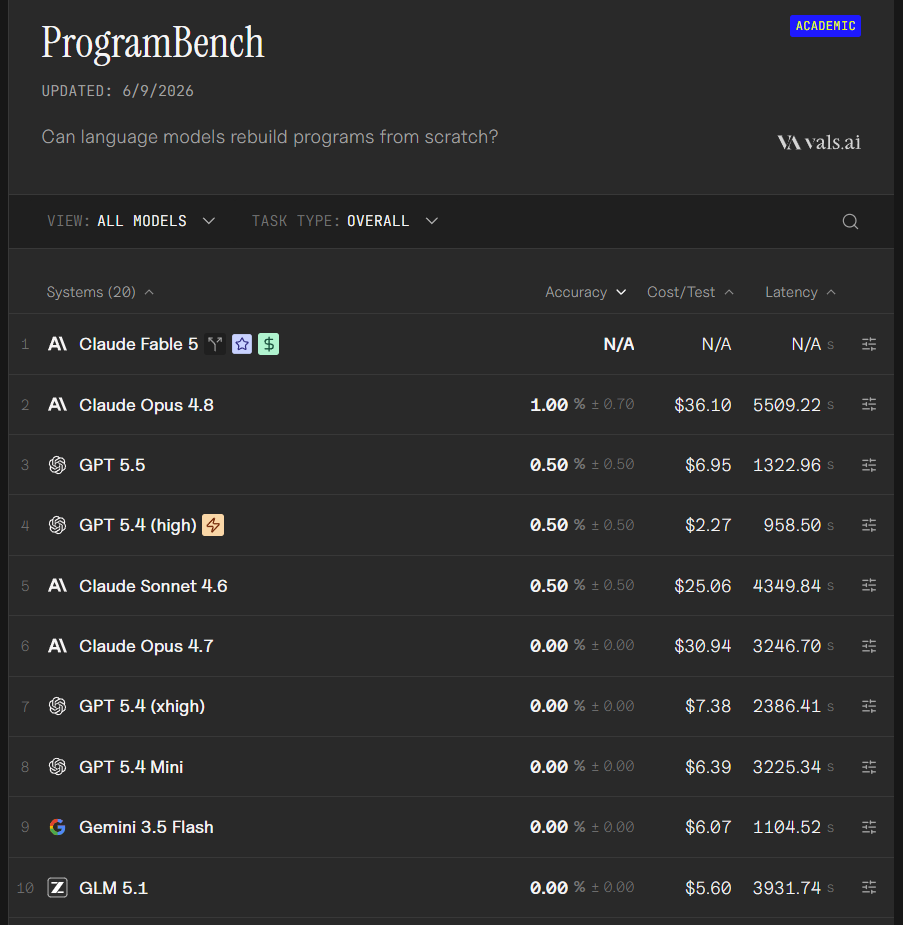Viewport: 903px width, 925px height.
Task: Open the GPT 5.4 Mini model link
Action: point(132,767)
